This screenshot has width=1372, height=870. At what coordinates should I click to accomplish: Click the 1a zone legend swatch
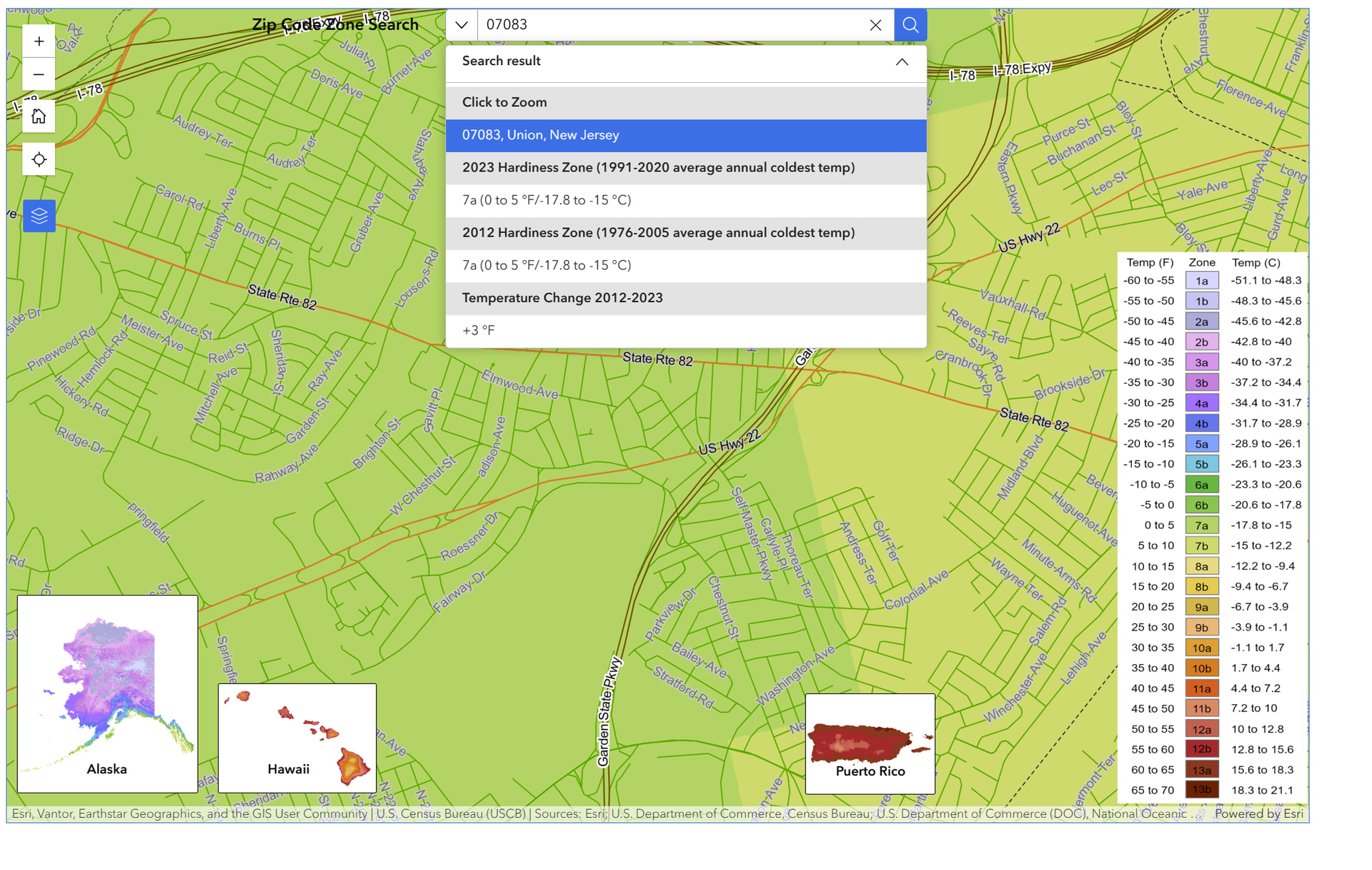coord(1201,281)
